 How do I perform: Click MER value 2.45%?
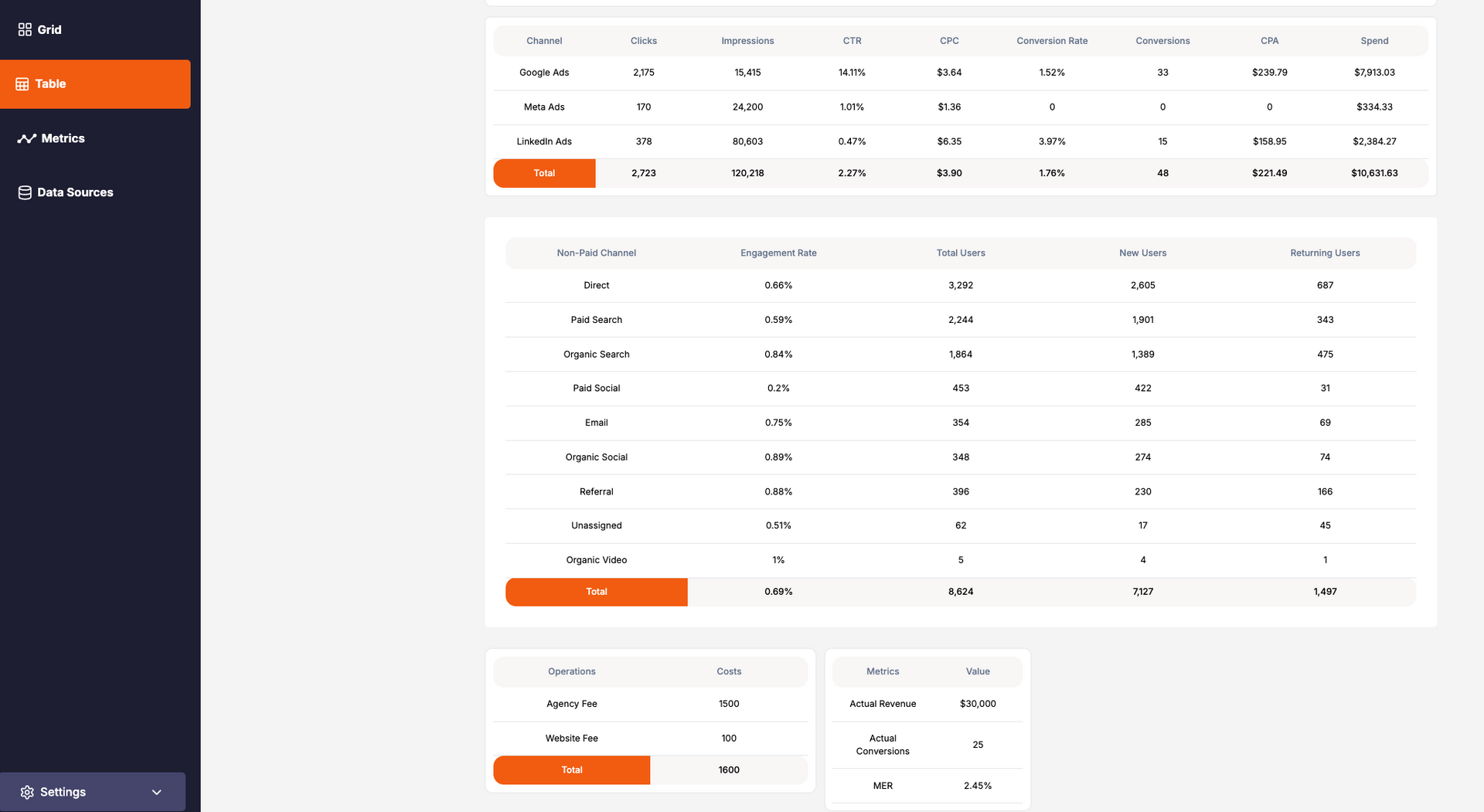coord(978,786)
